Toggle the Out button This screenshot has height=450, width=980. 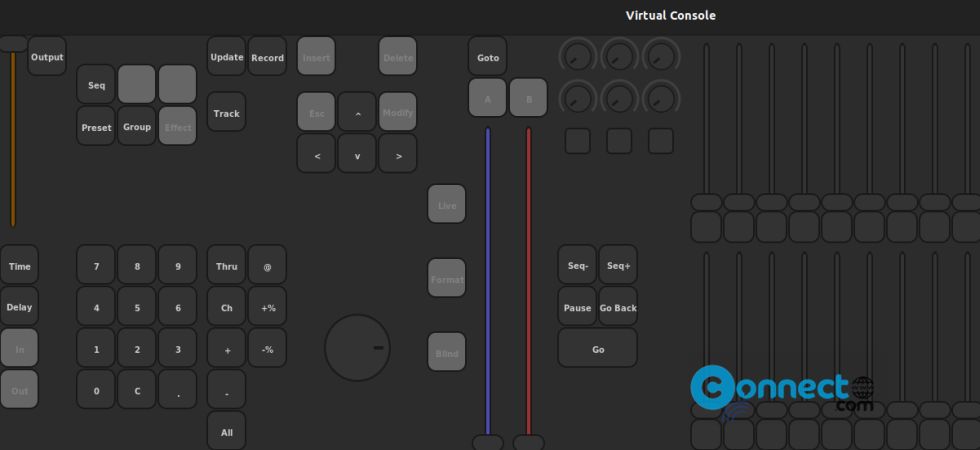pos(19,389)
